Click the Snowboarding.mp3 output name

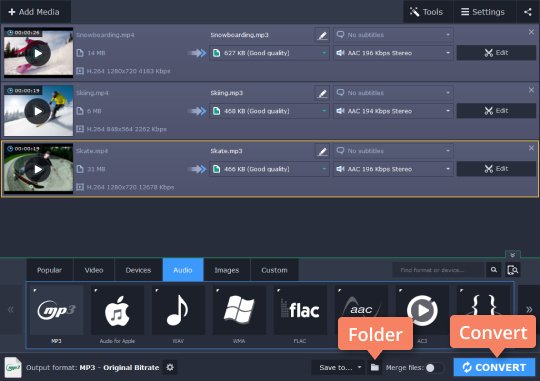pyautogui.click(x=239, y=35)
